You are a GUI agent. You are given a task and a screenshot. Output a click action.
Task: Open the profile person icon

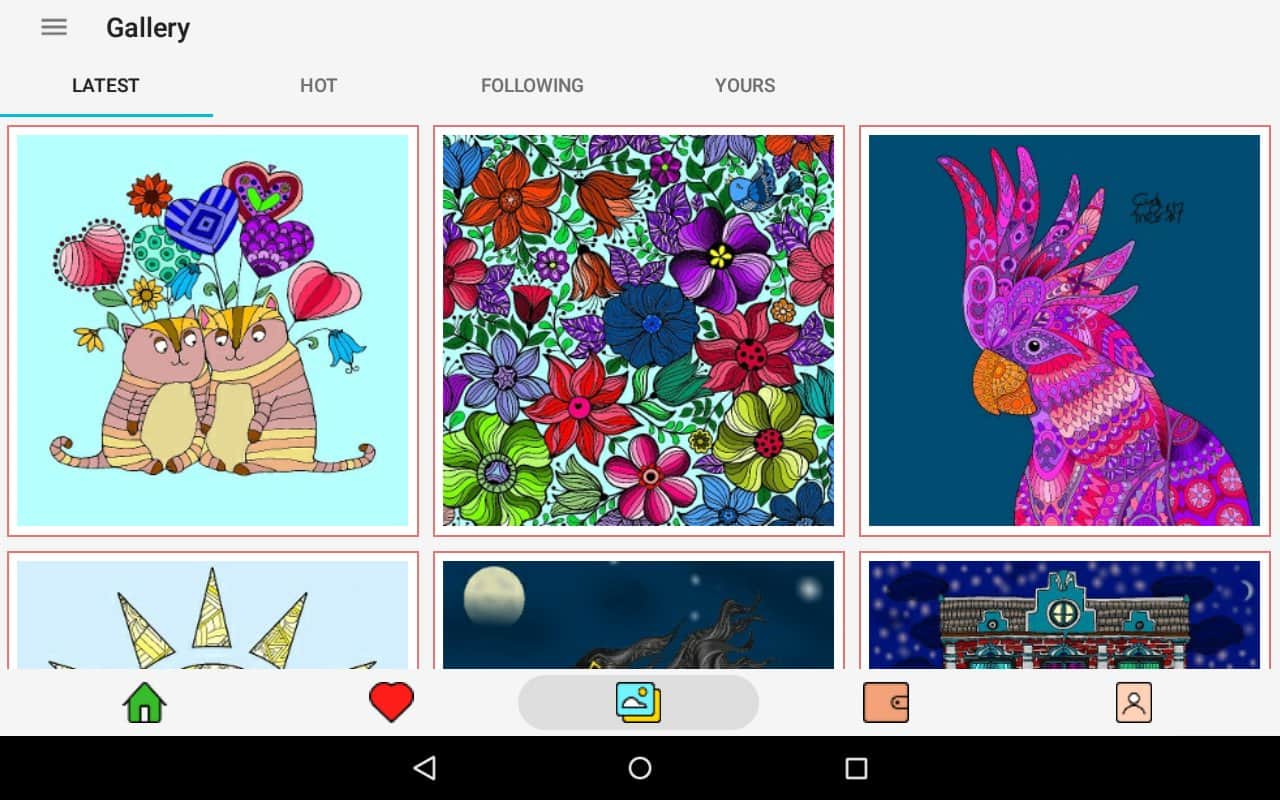click(x=1134, y=702)
